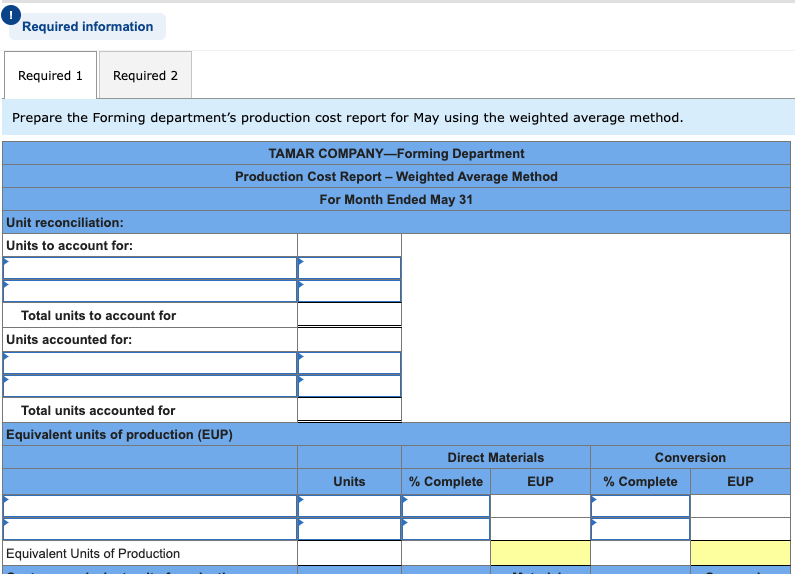This screenshot has height=579, width=795.
Task: Click yellow Direct Materials EUP total cell
Action: click(x=540, y=553)
